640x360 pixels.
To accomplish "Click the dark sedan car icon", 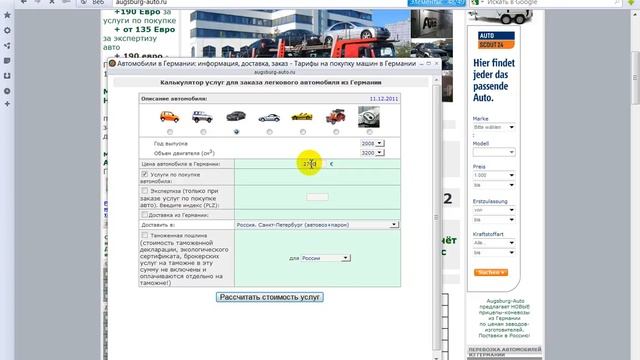I will tap(236, 116).
